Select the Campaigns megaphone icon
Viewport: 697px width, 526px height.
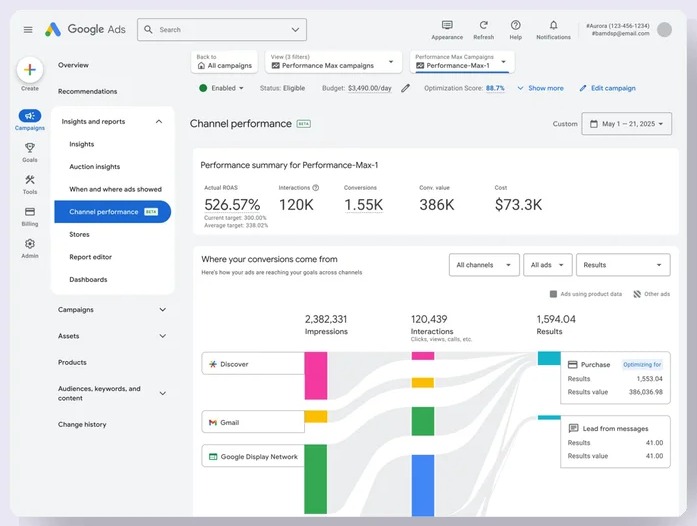[30, 116]
